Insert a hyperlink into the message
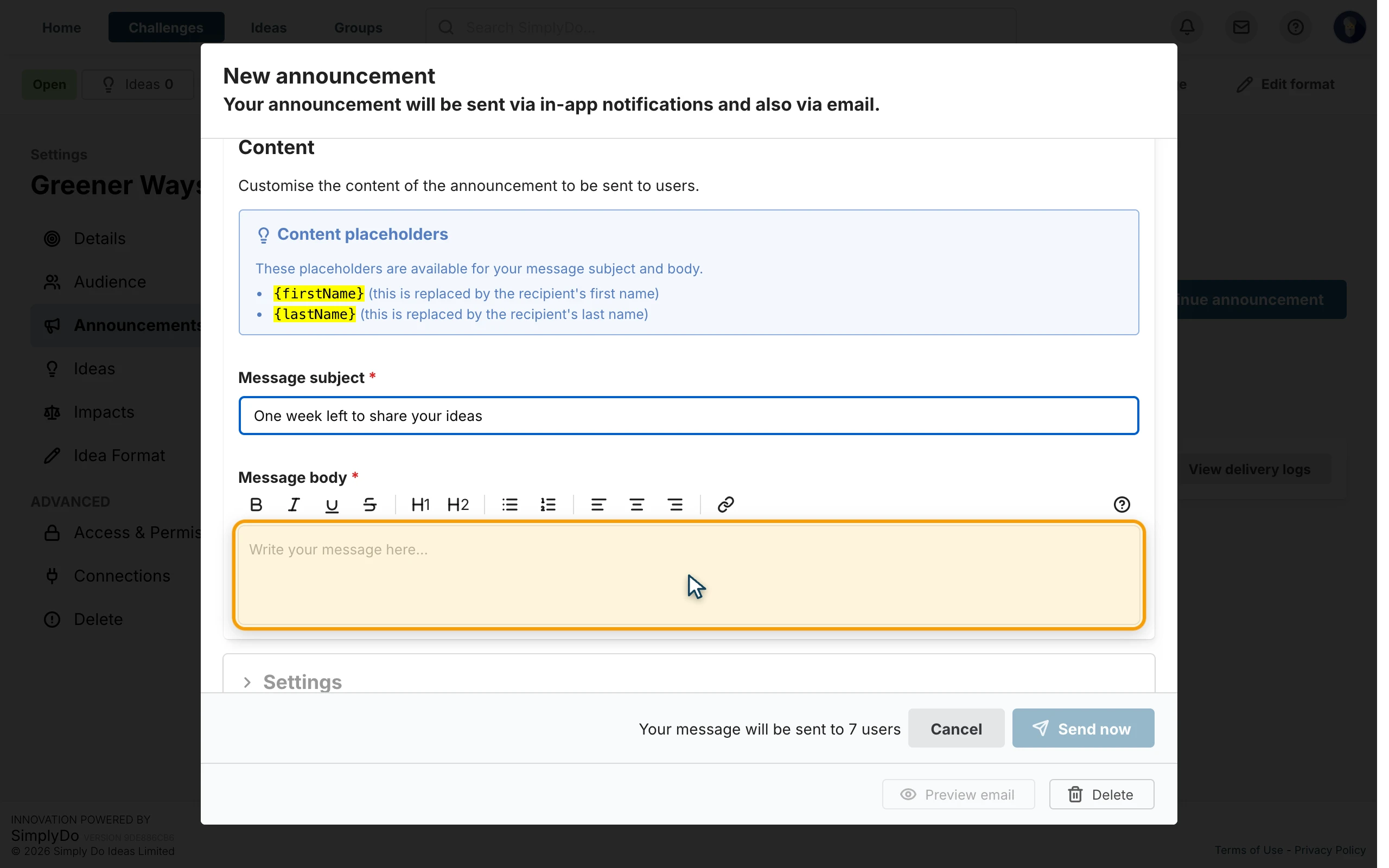1389x868 pixels. [x=725, y=505]
